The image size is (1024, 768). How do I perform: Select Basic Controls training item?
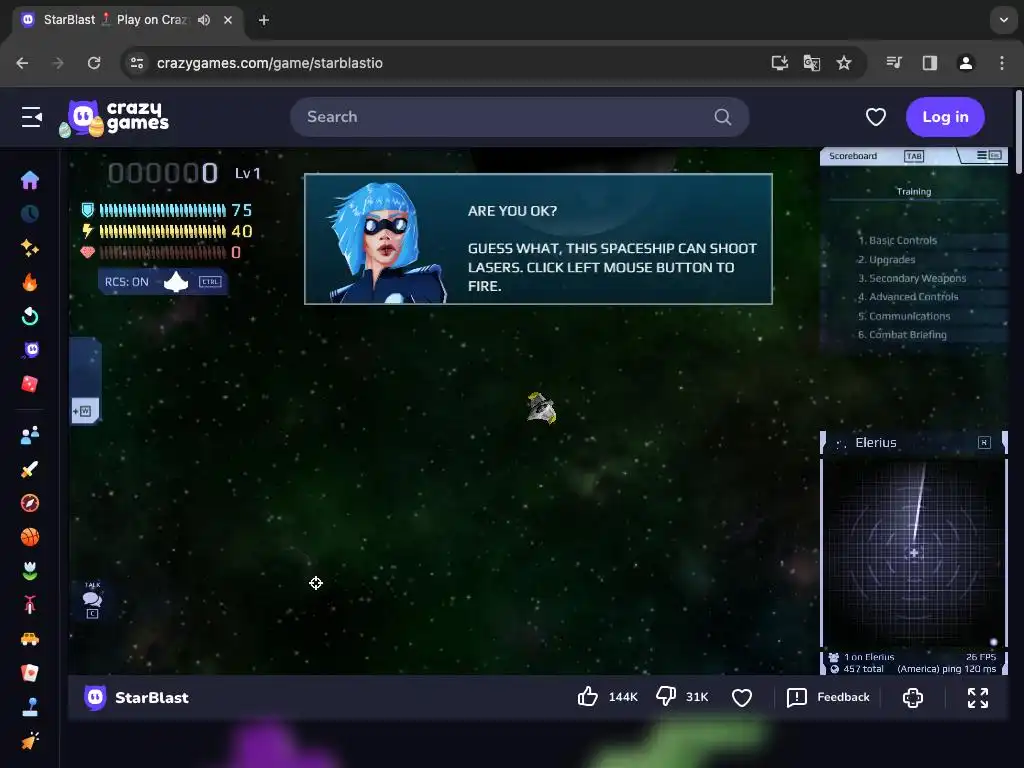point(897,240)
